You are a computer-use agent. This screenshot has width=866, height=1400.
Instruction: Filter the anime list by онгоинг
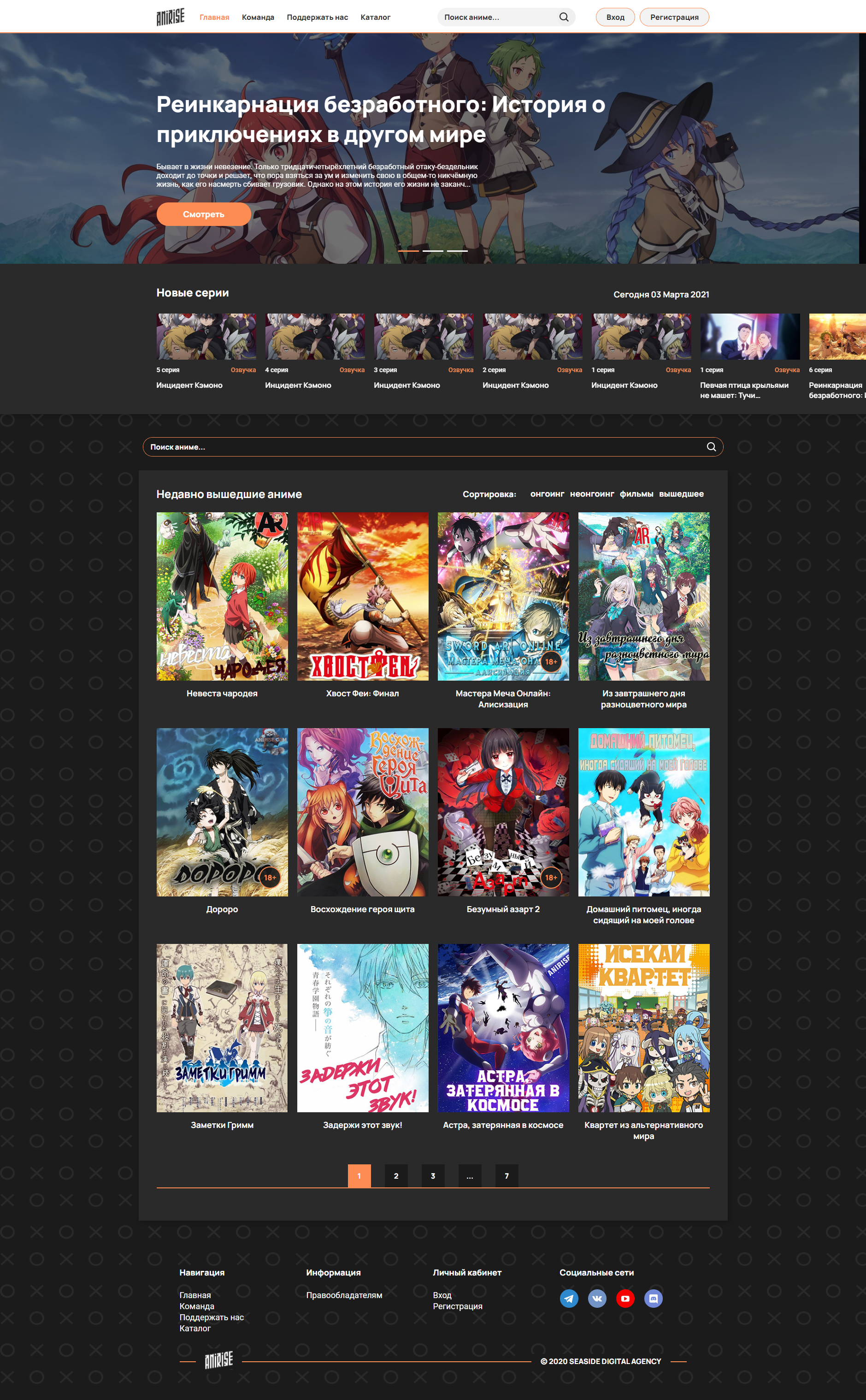click(x=547, y=494)
